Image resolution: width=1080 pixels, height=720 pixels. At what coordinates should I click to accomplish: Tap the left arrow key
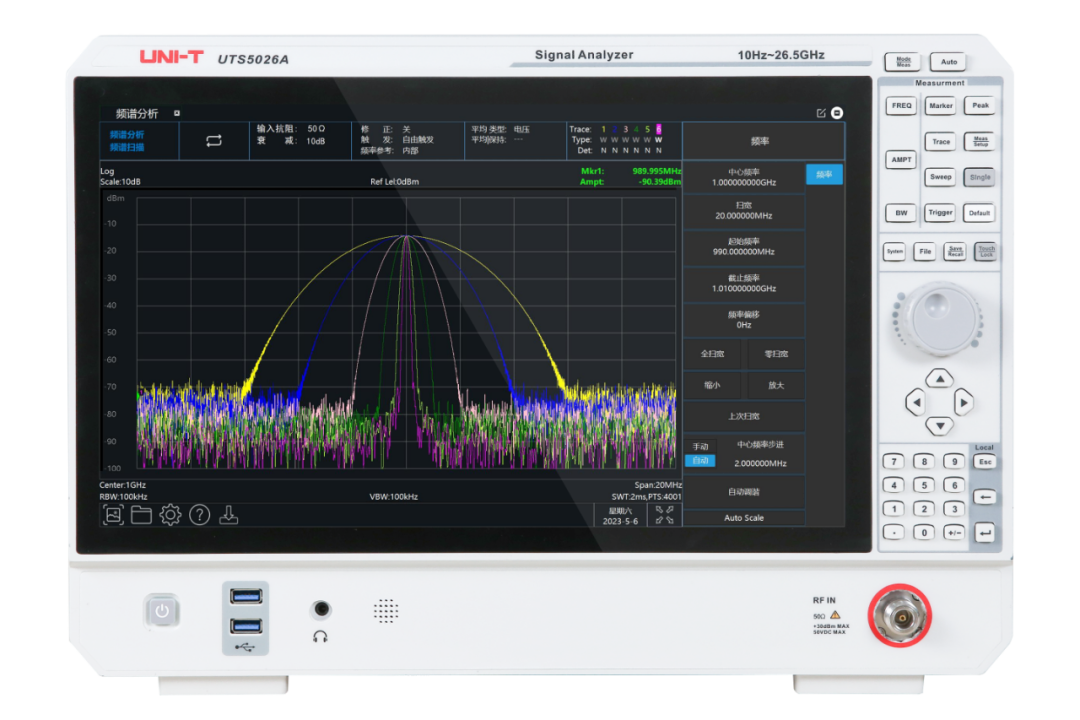[x=915, y=402]
